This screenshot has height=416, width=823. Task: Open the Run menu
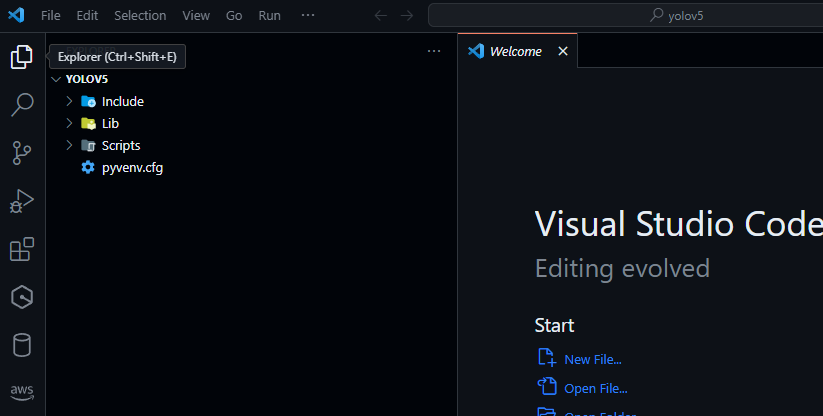[x=269, y=16]
